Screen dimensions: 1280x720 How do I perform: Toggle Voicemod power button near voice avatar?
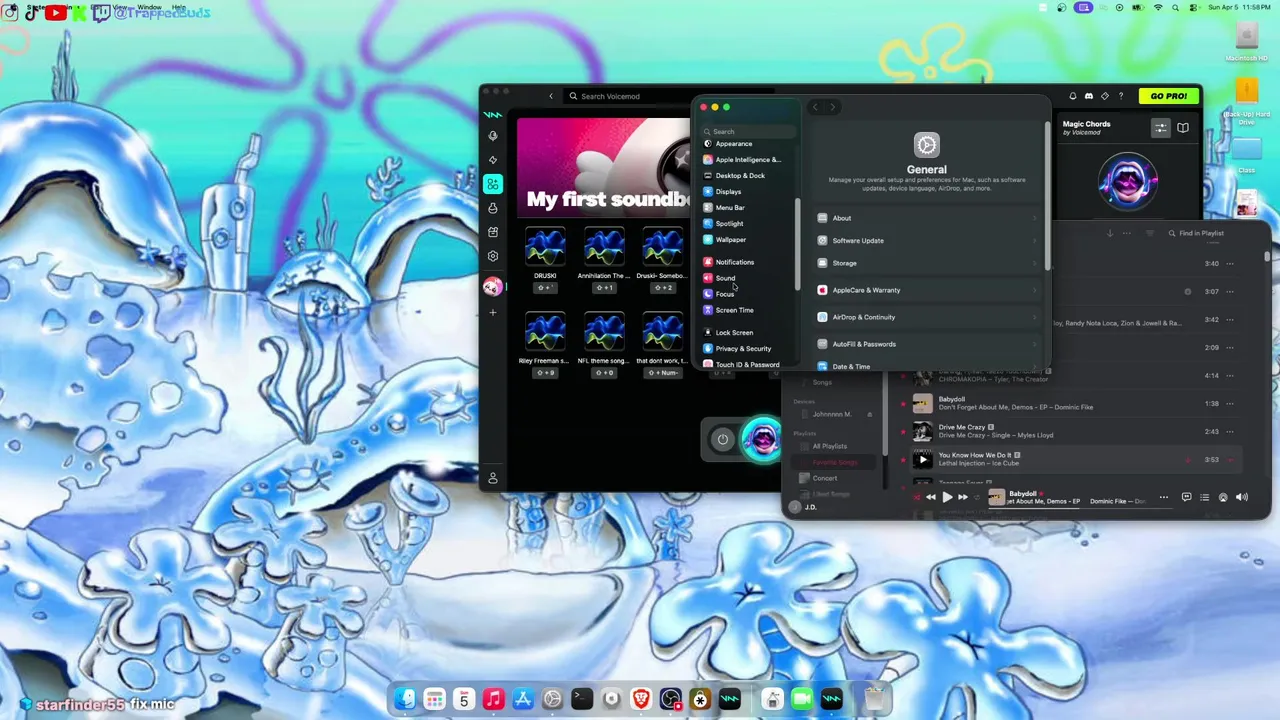722,439
